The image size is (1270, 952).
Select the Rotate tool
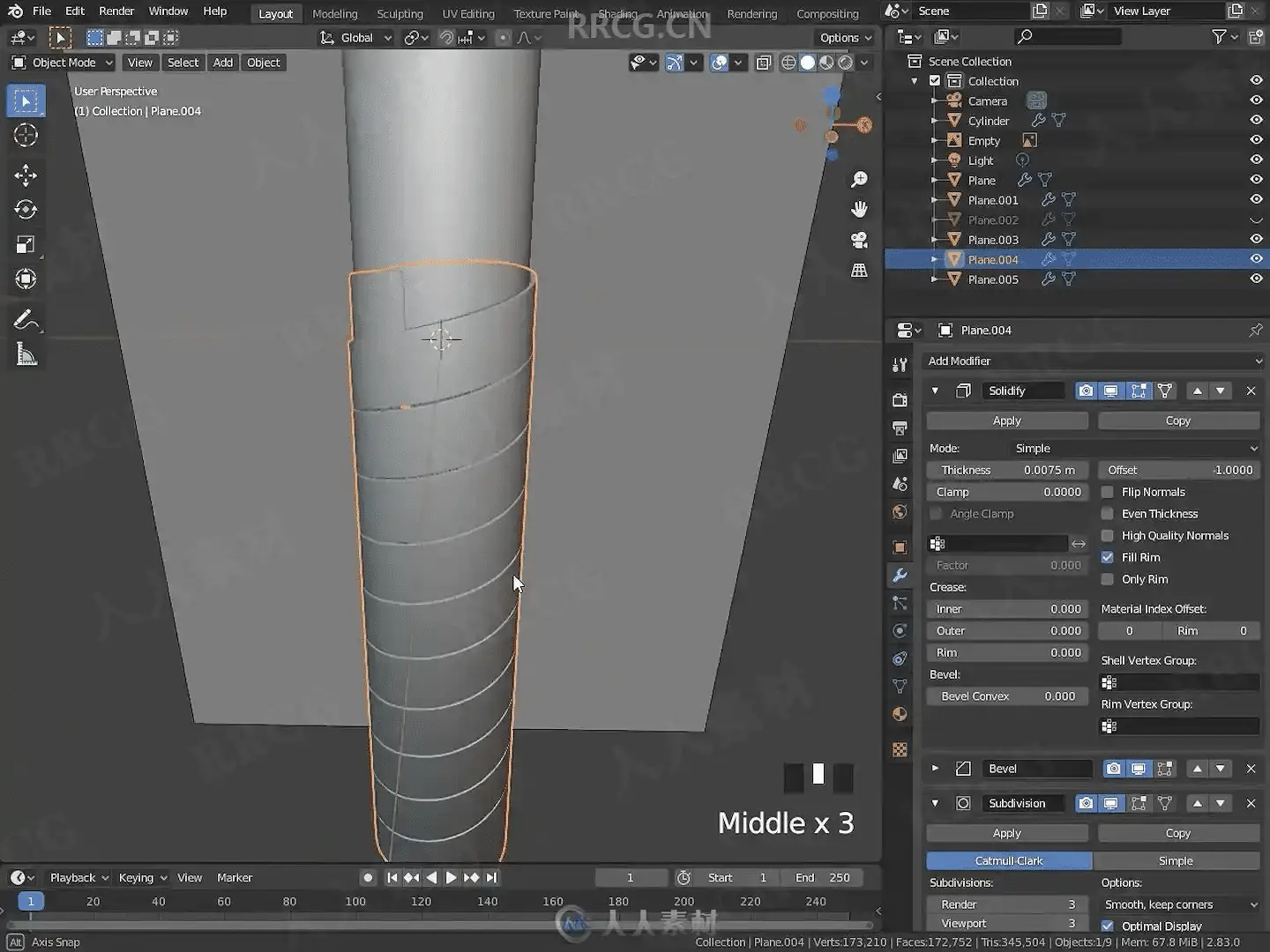(26, 210)
